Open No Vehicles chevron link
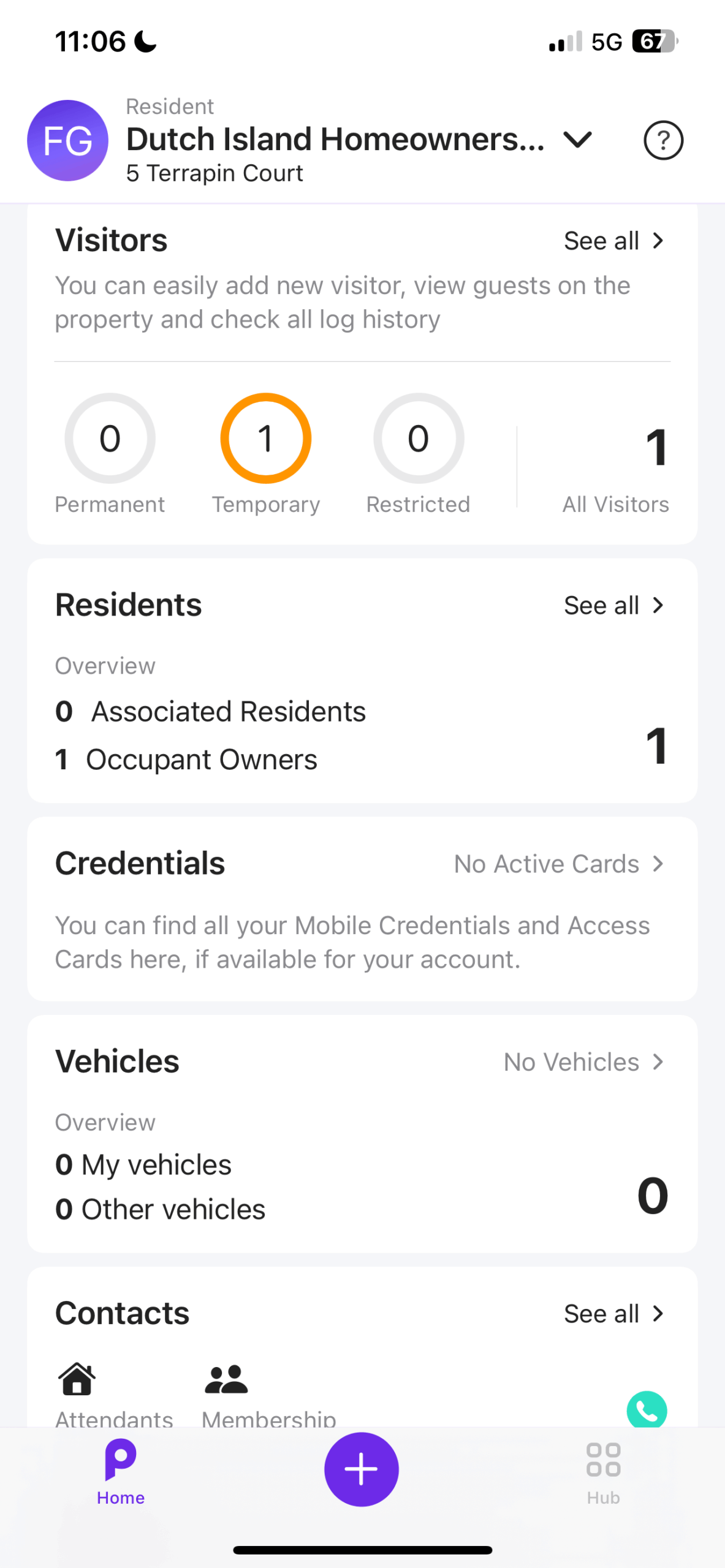The width and height of the screenshot is (725, 1568). (658, 1062)
